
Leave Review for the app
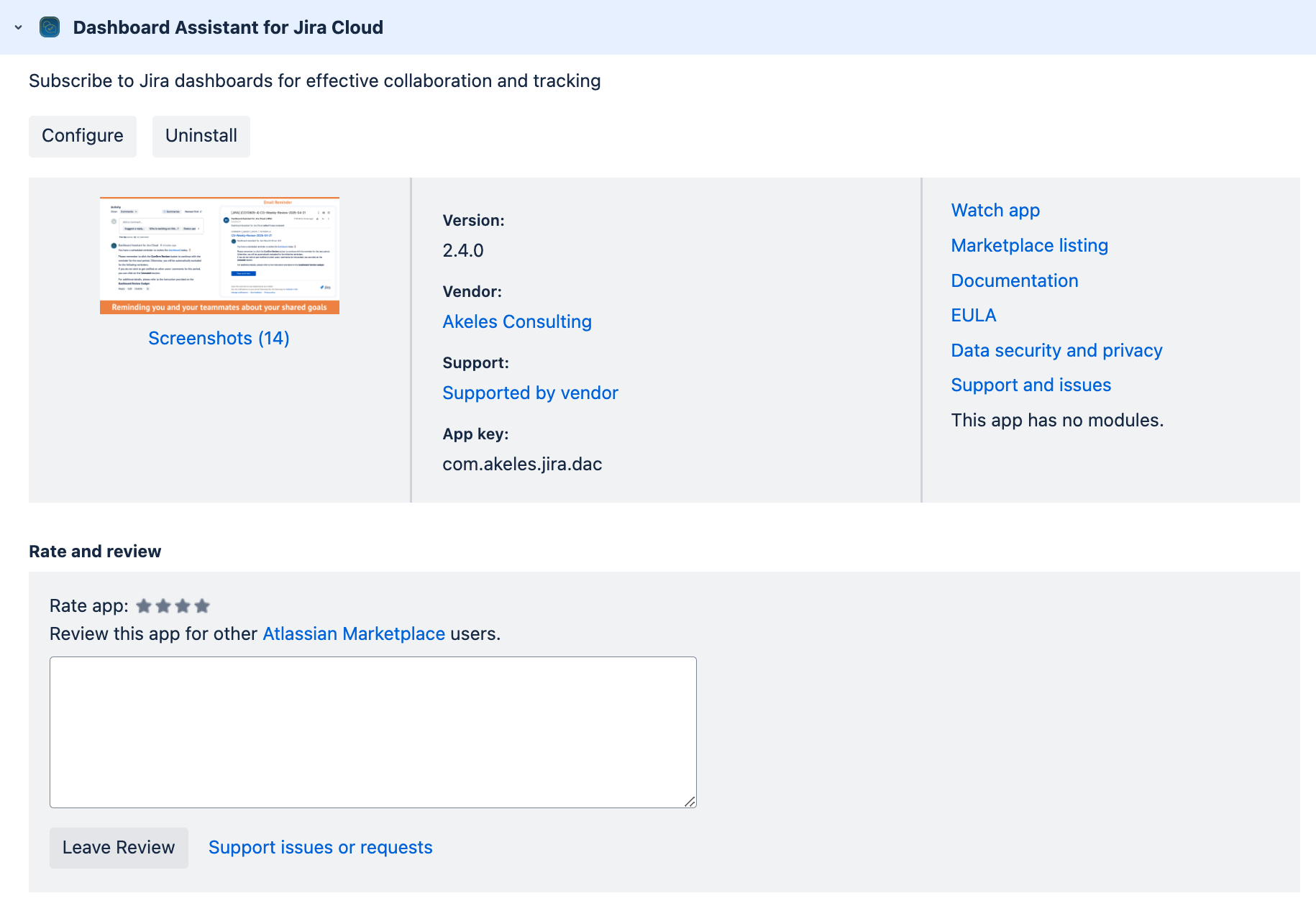[x=118, y=848]
